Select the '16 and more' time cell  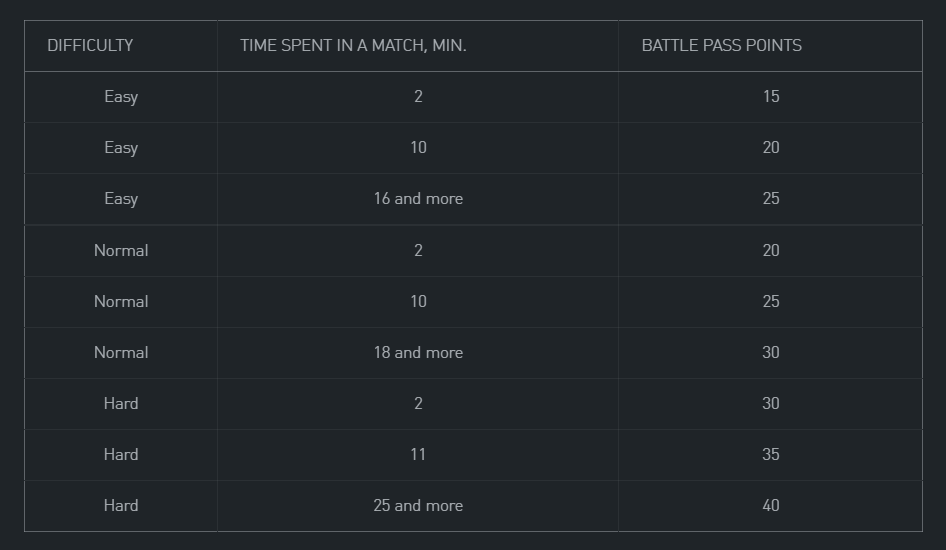(418, 199)
